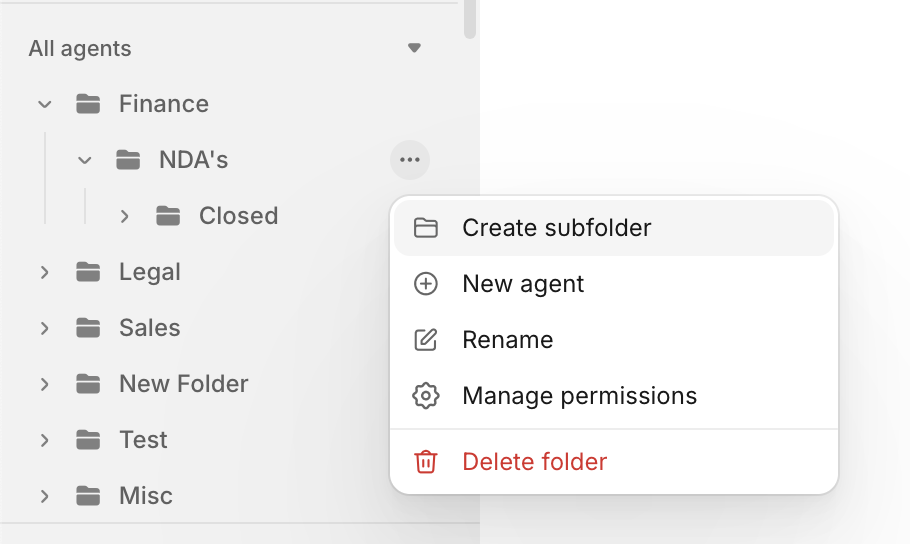Viewport: 910px width, 544px height.
Task: Open the All agents dropdown arrow
Action: (x=414, y=48)
